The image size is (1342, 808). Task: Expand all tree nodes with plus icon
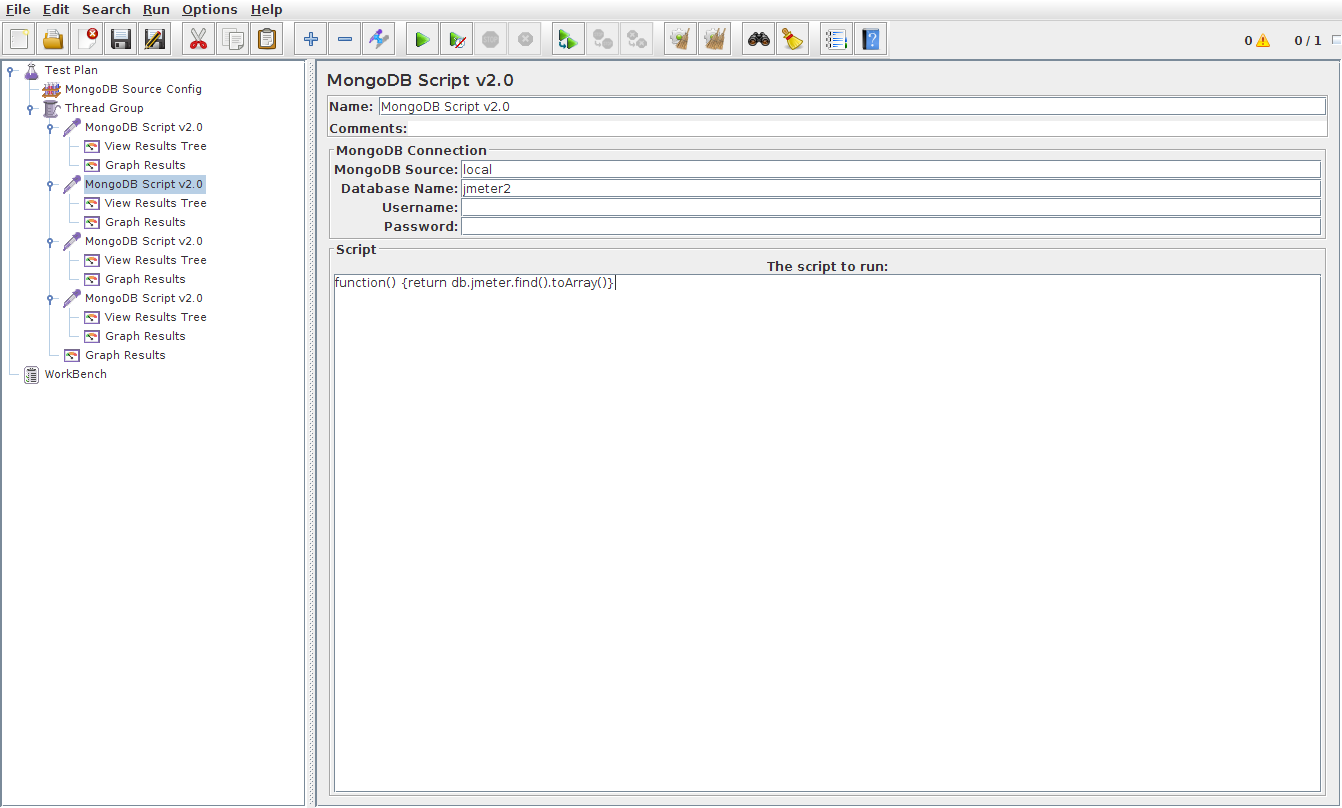pyautogui.click(x=310, y=40)
